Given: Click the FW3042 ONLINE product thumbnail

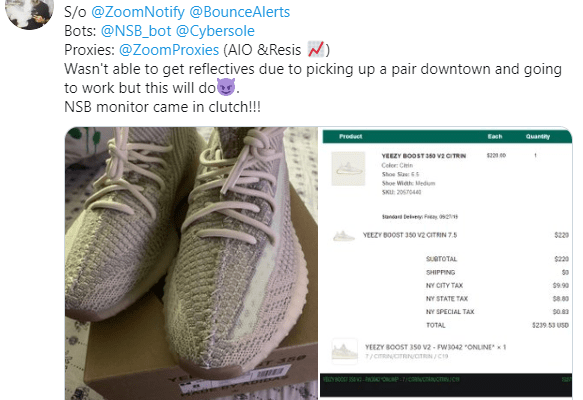Looking at the screenshot, I should [345, 351].
